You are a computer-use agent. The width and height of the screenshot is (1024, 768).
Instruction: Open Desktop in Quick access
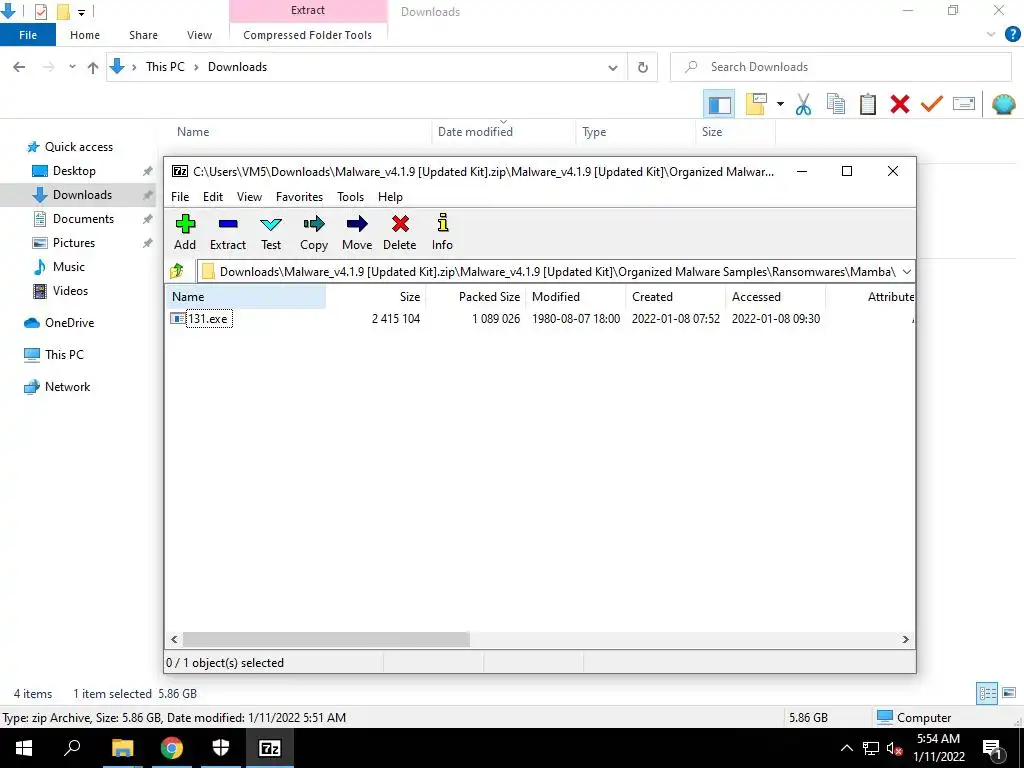(x=74, y=171)
